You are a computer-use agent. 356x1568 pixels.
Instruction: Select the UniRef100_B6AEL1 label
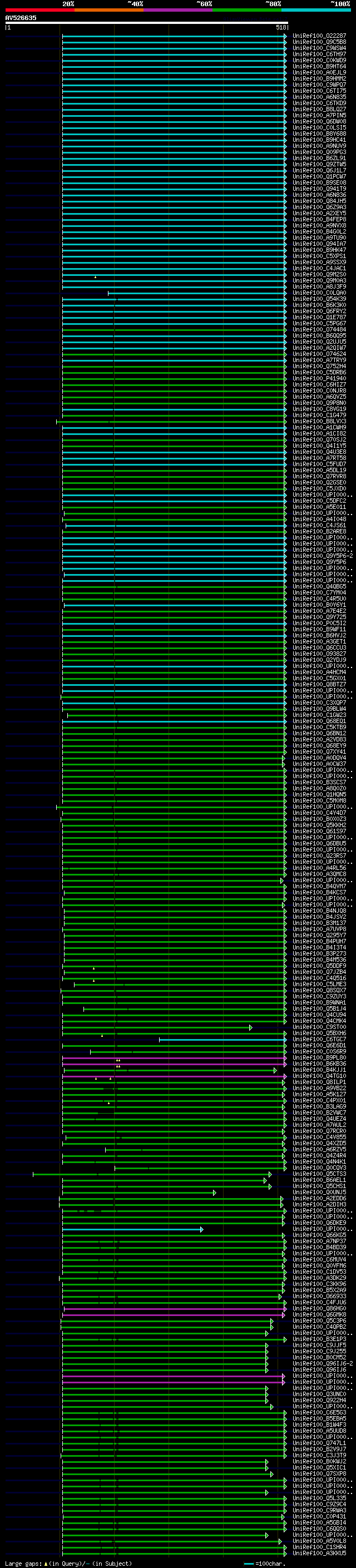tap(319, 1180)
